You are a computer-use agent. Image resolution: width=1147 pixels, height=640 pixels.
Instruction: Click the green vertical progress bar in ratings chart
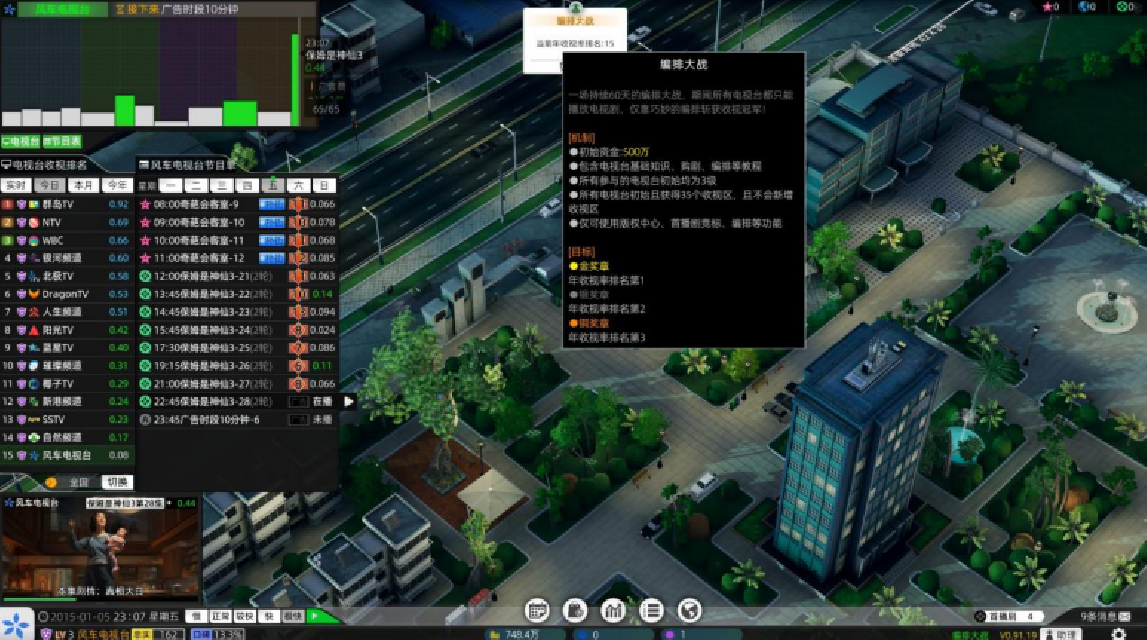(295, 80)
